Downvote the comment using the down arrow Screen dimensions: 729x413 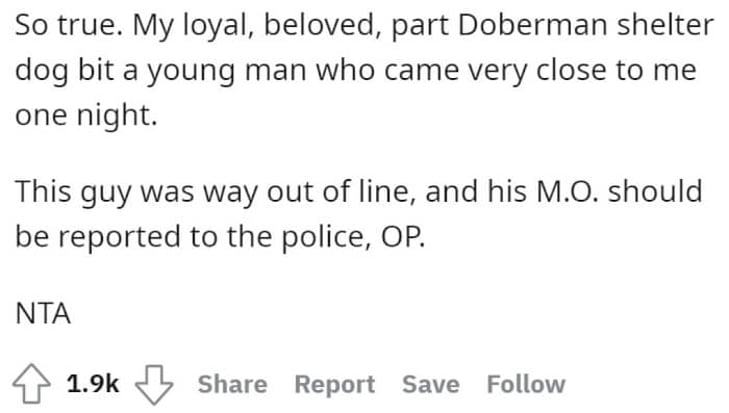[154, 385]
